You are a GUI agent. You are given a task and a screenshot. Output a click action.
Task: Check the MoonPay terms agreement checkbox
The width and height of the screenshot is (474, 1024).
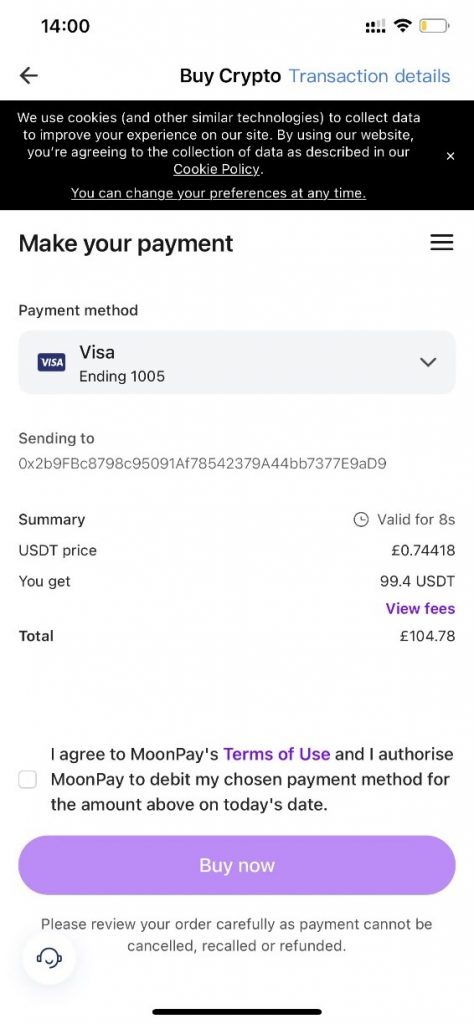27,779
